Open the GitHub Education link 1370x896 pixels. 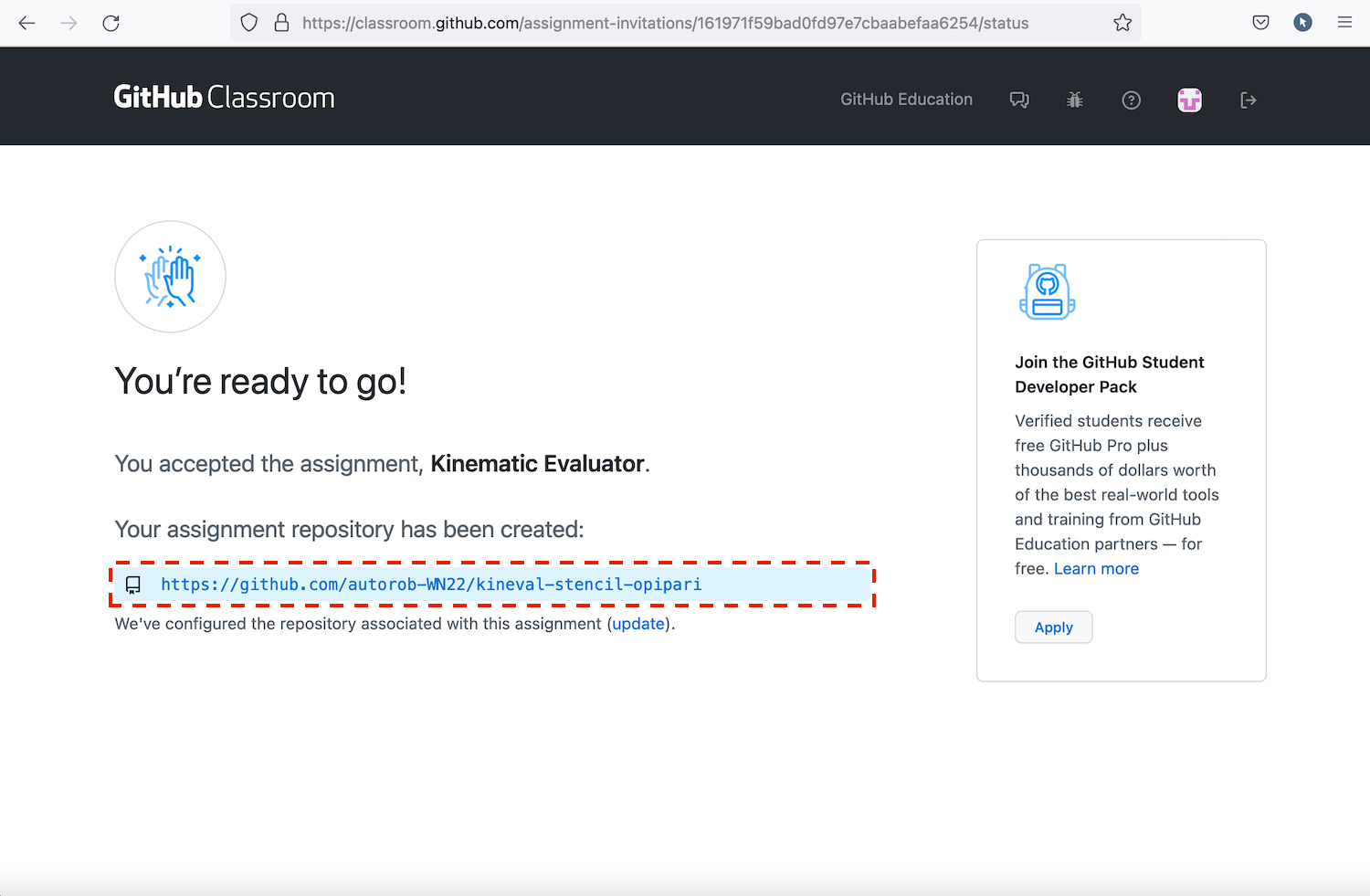pyautogui.click(x=906, y=100)
